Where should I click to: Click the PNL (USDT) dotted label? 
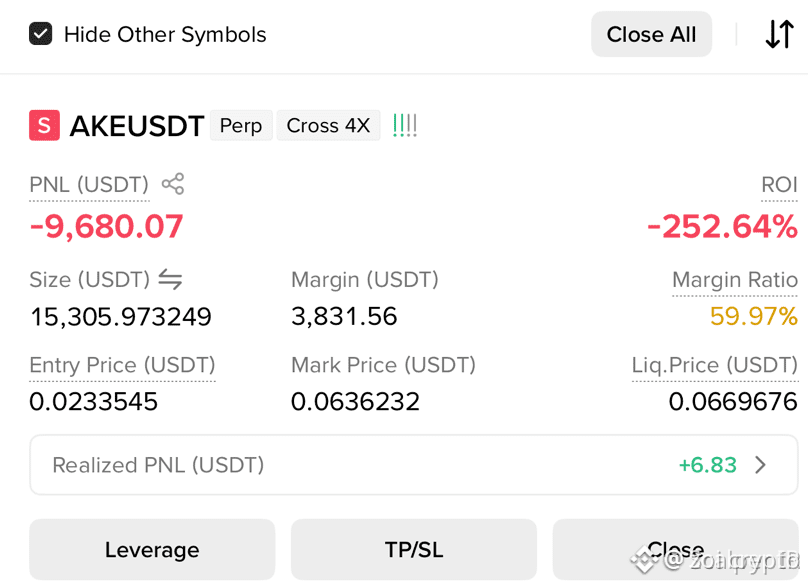[89, 185]
